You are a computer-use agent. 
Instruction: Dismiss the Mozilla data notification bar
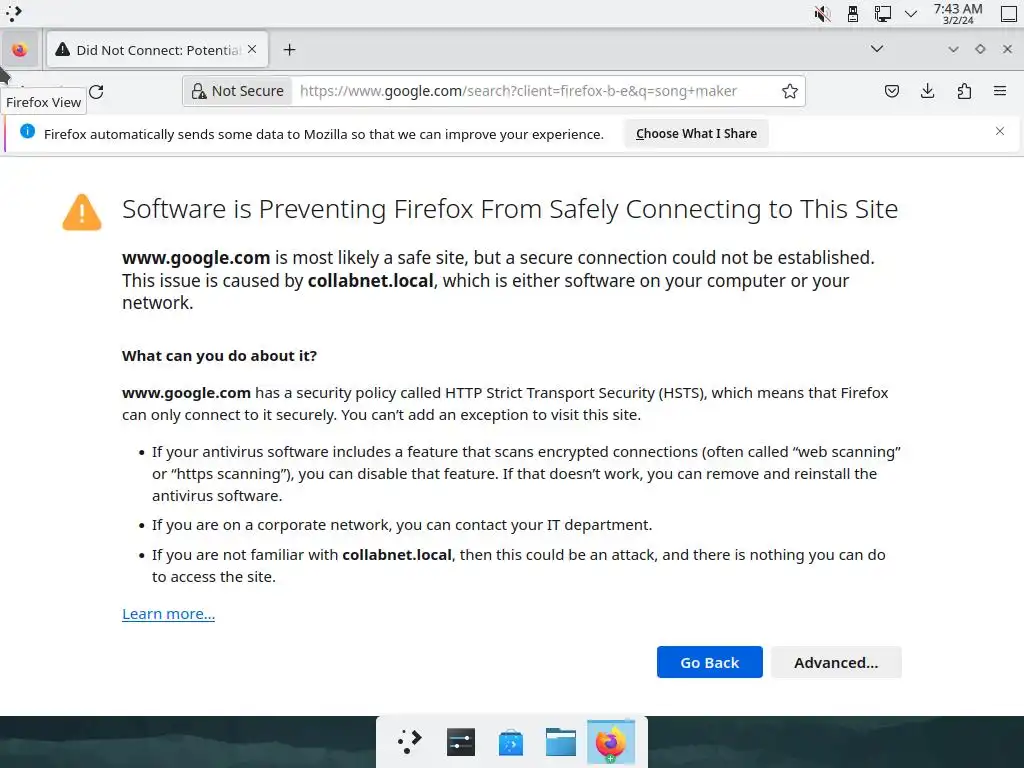1000,131
